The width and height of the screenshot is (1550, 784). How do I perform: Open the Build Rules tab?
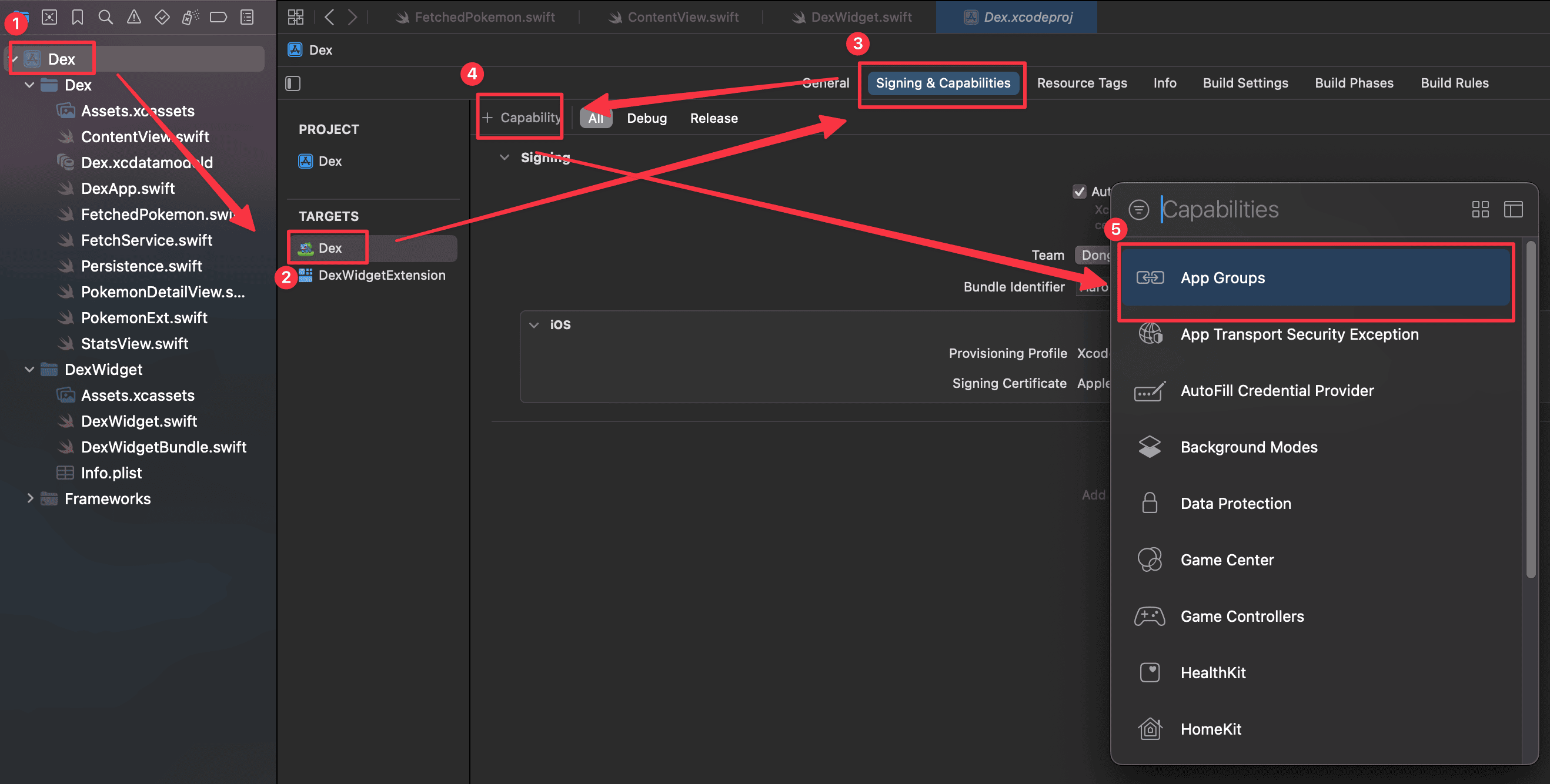[x=1454, y=83]
